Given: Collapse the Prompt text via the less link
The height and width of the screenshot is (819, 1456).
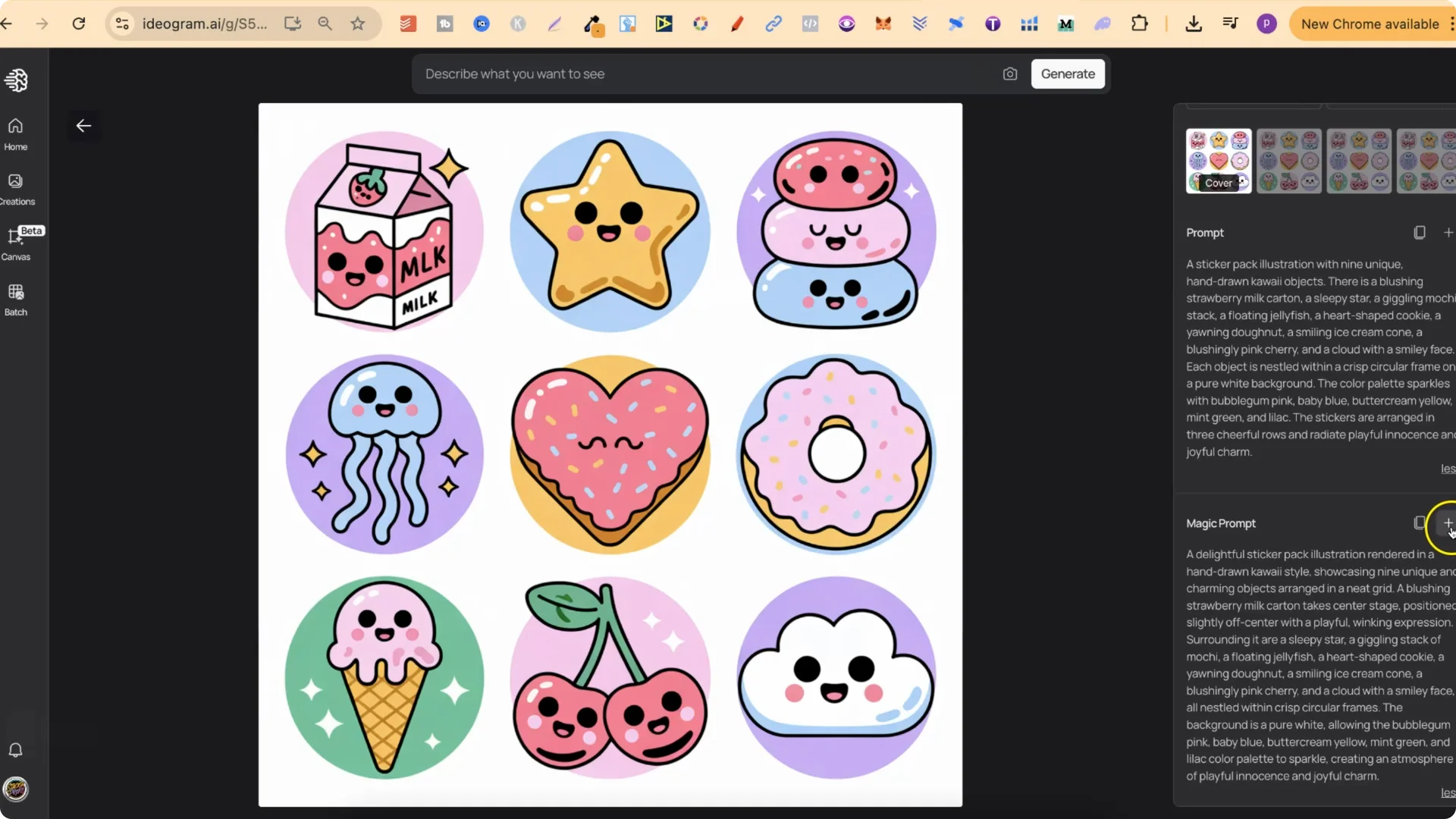Looking at the screenshot, I should (1447, 469).
